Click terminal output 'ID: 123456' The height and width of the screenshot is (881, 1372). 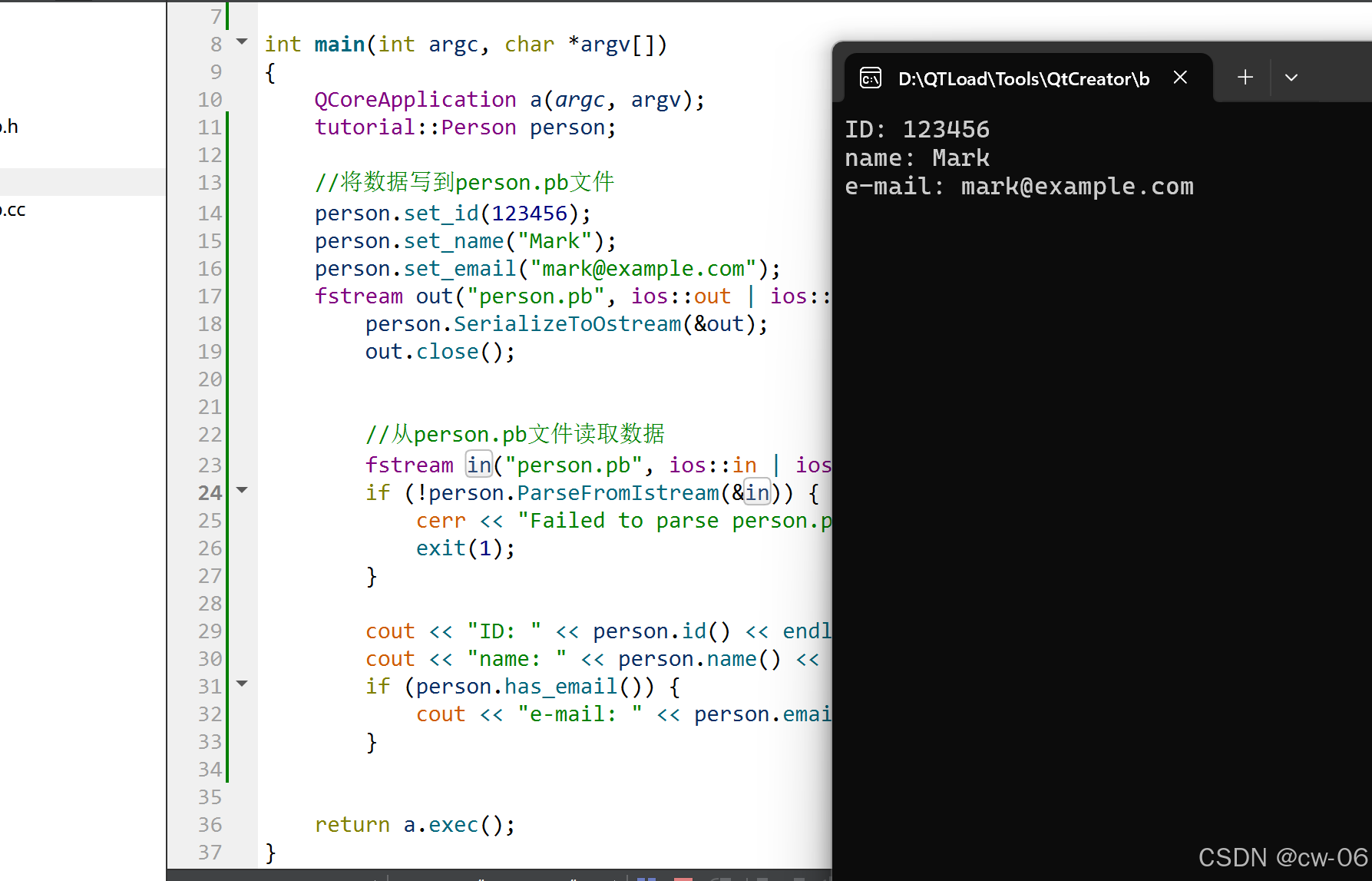click(917, 129)
